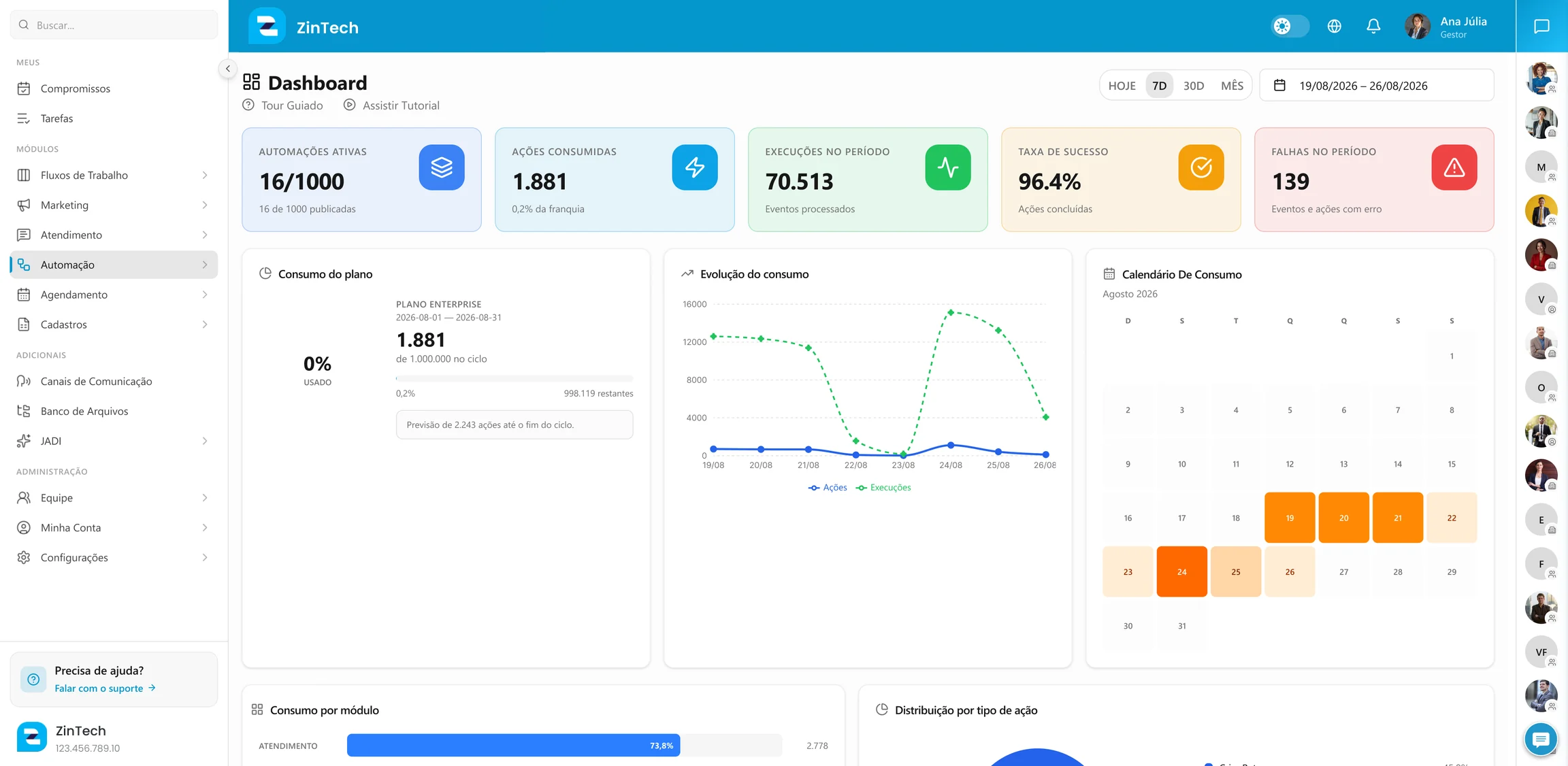Click the JADI sparkle icon

click(x=24, y=441)
